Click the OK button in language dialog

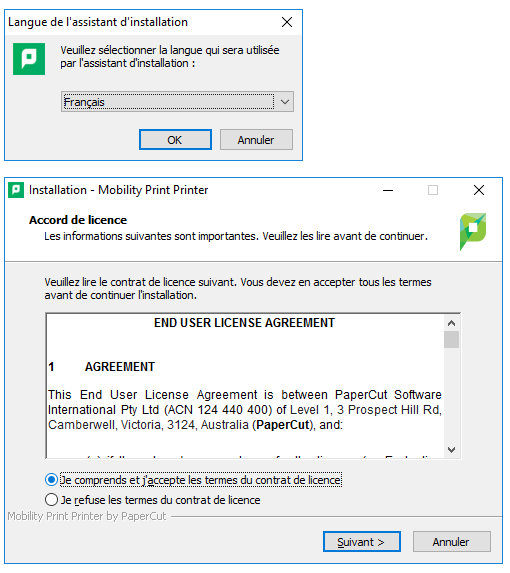pyautogui.click(x=175, y=140)
